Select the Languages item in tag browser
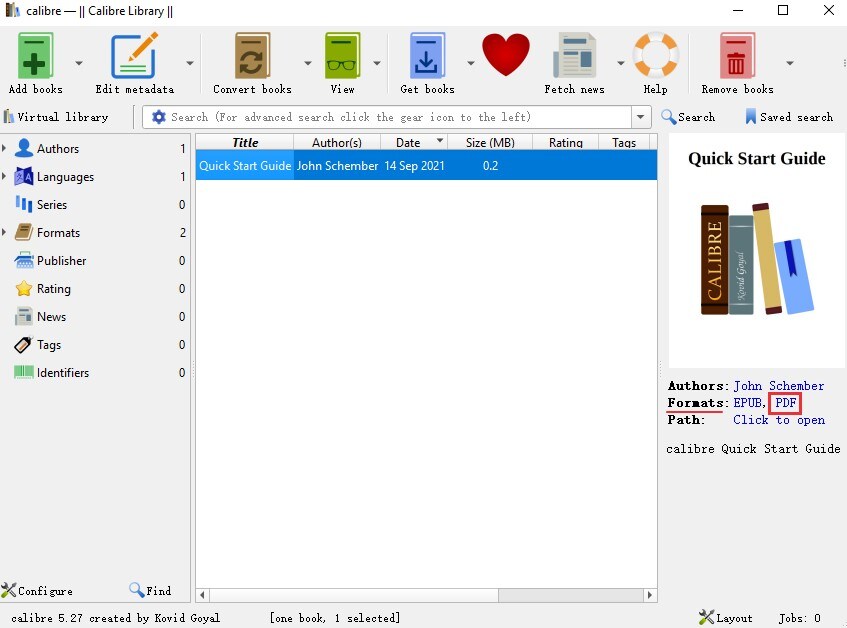The width and height of the screenshot is (847, 628). (x=65, y=176)
